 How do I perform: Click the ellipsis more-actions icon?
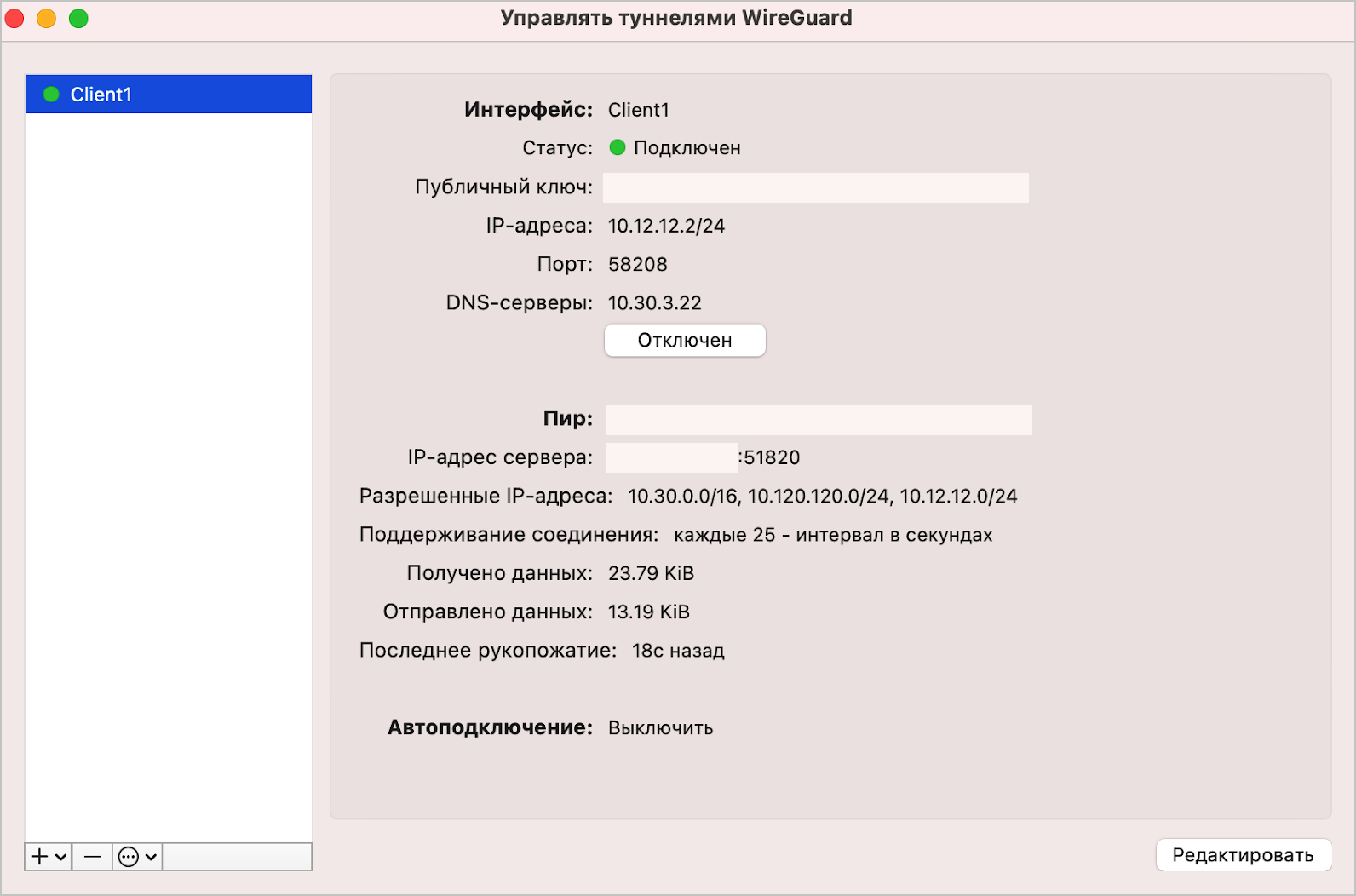coord(129,857)
